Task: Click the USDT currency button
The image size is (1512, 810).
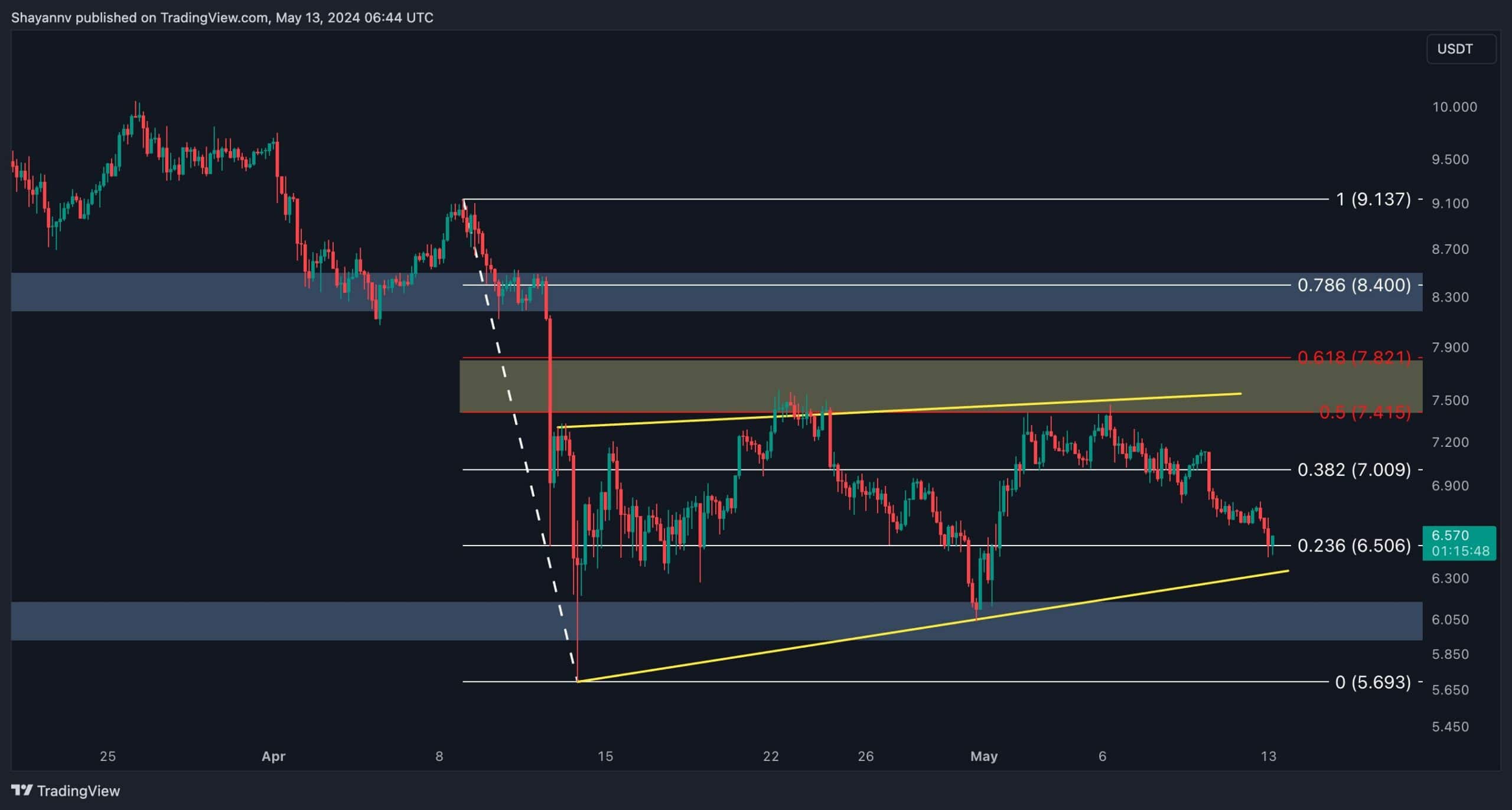Action: pos(1461,49)
